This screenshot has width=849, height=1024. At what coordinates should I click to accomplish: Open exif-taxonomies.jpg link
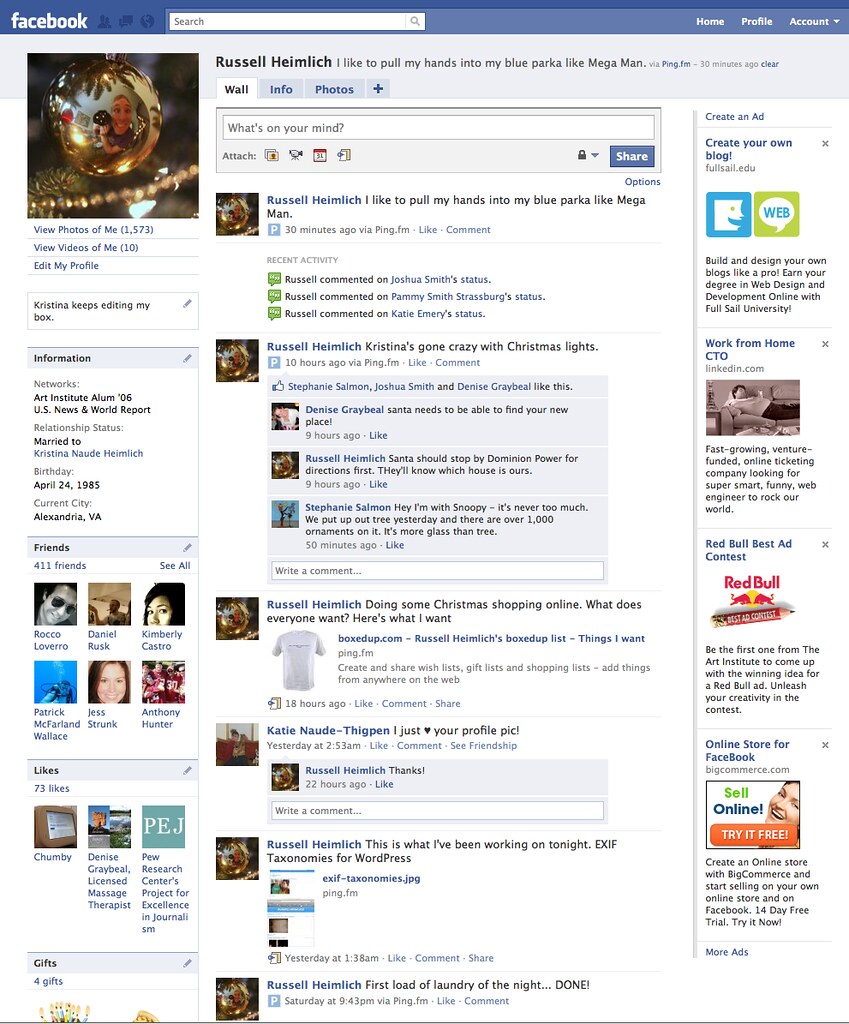point(371,878)
